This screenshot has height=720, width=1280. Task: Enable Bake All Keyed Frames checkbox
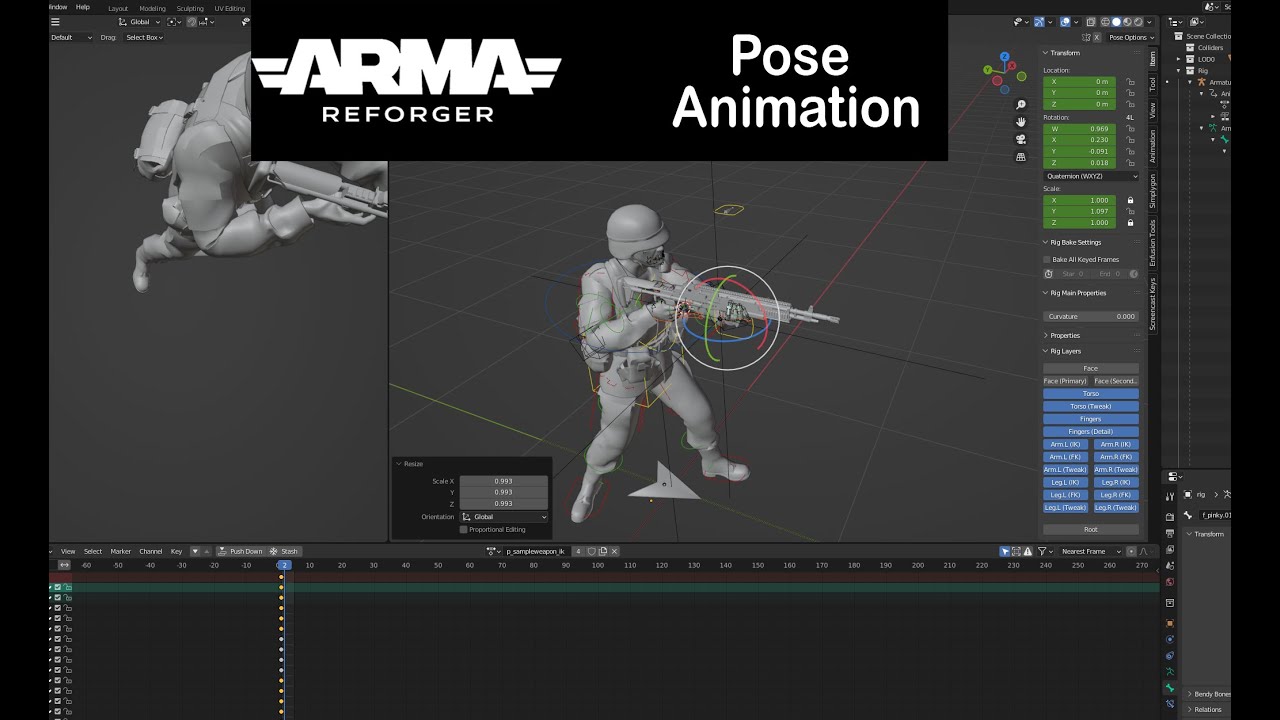click(1047, 259)
